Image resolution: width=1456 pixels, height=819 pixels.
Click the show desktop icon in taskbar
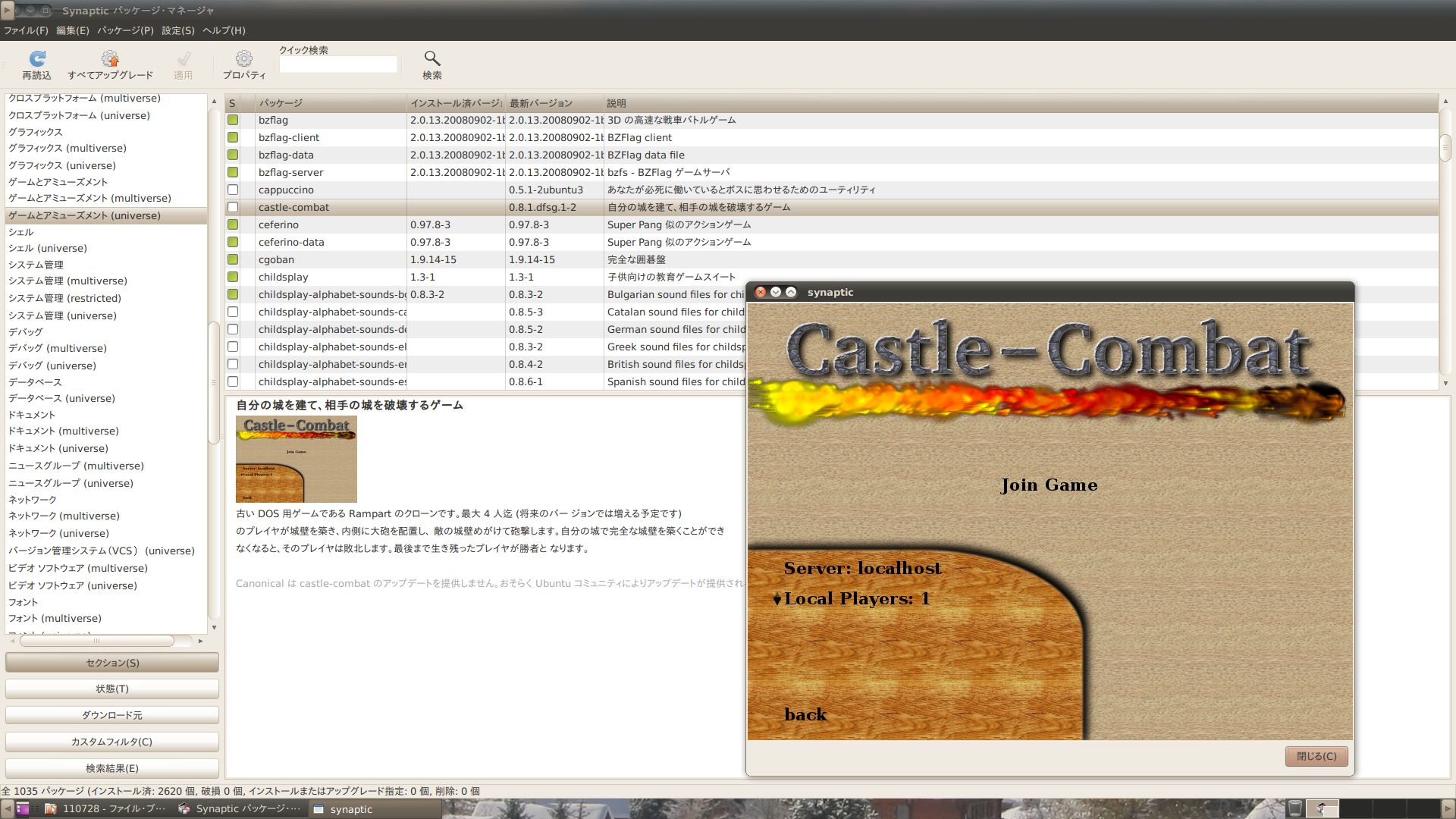pos(22,808)
